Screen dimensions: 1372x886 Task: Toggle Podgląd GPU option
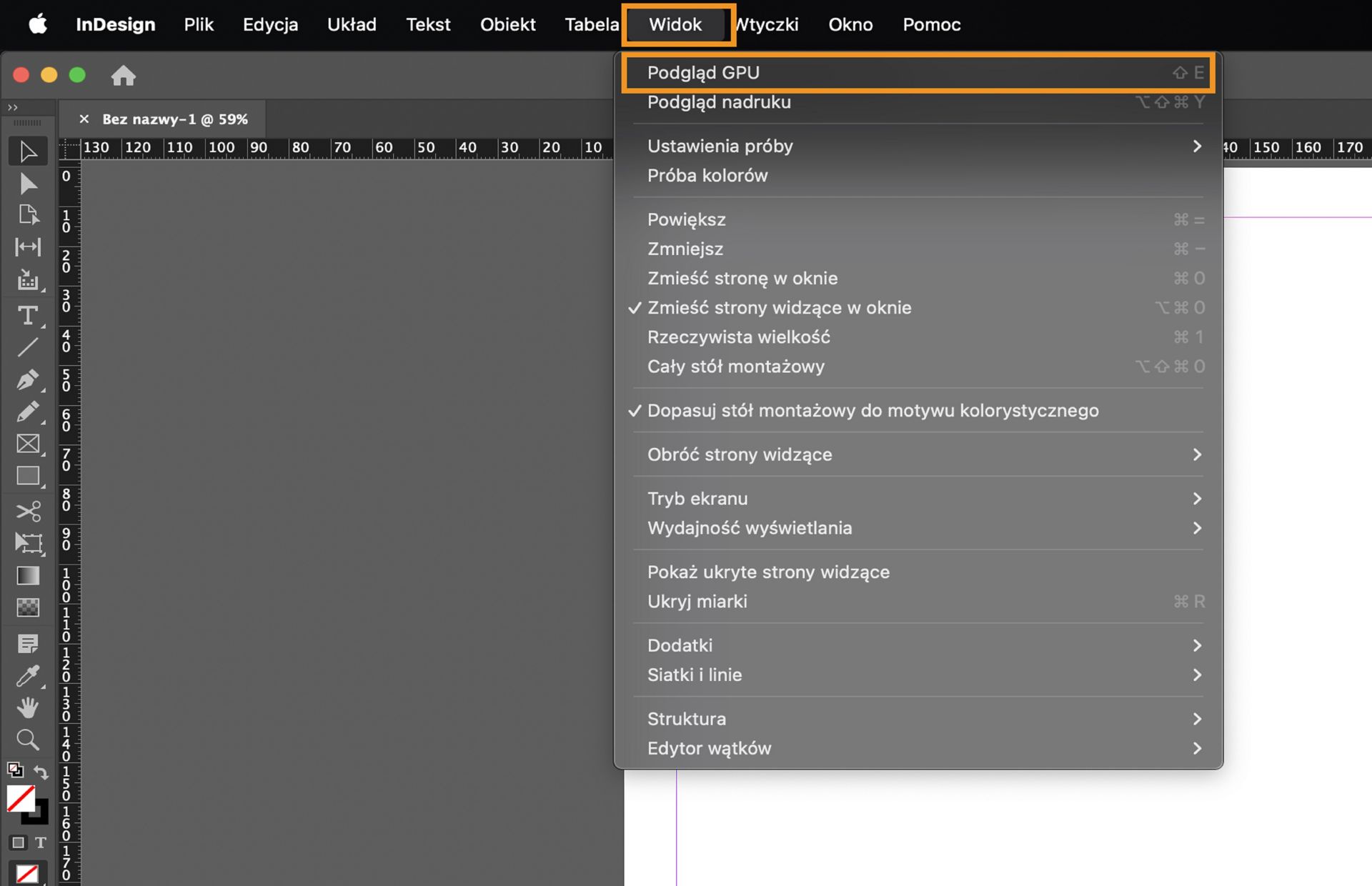[703, 73]
